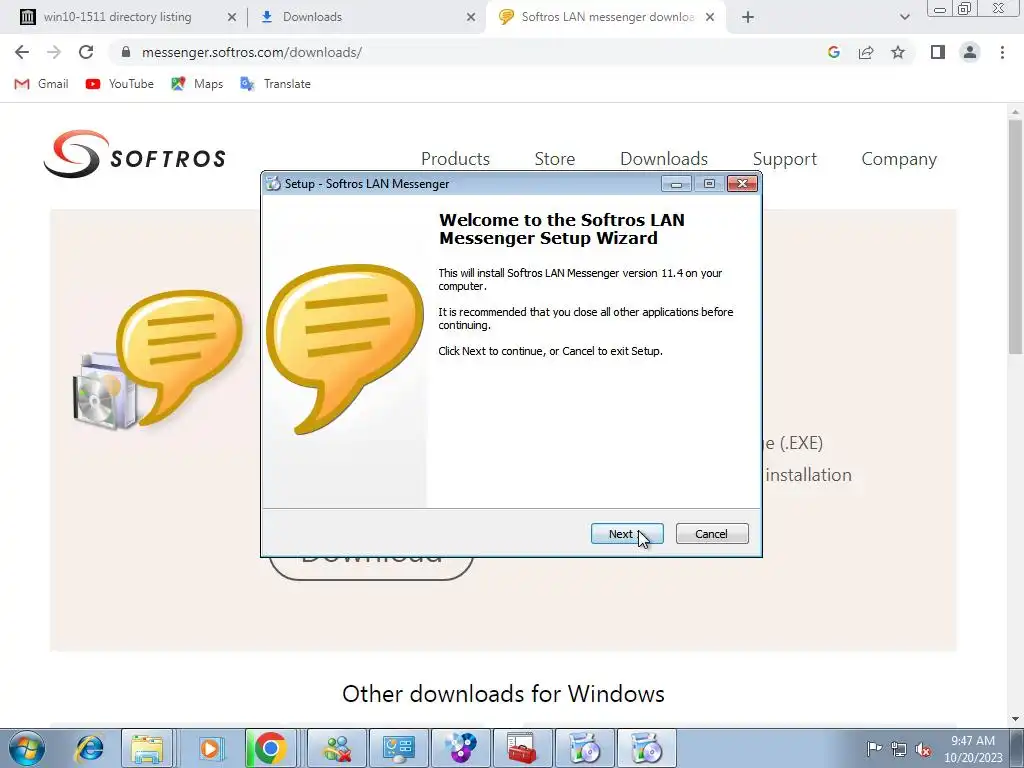
Task: Open Downloads menu on Softros site
Action: pos(664,159)
